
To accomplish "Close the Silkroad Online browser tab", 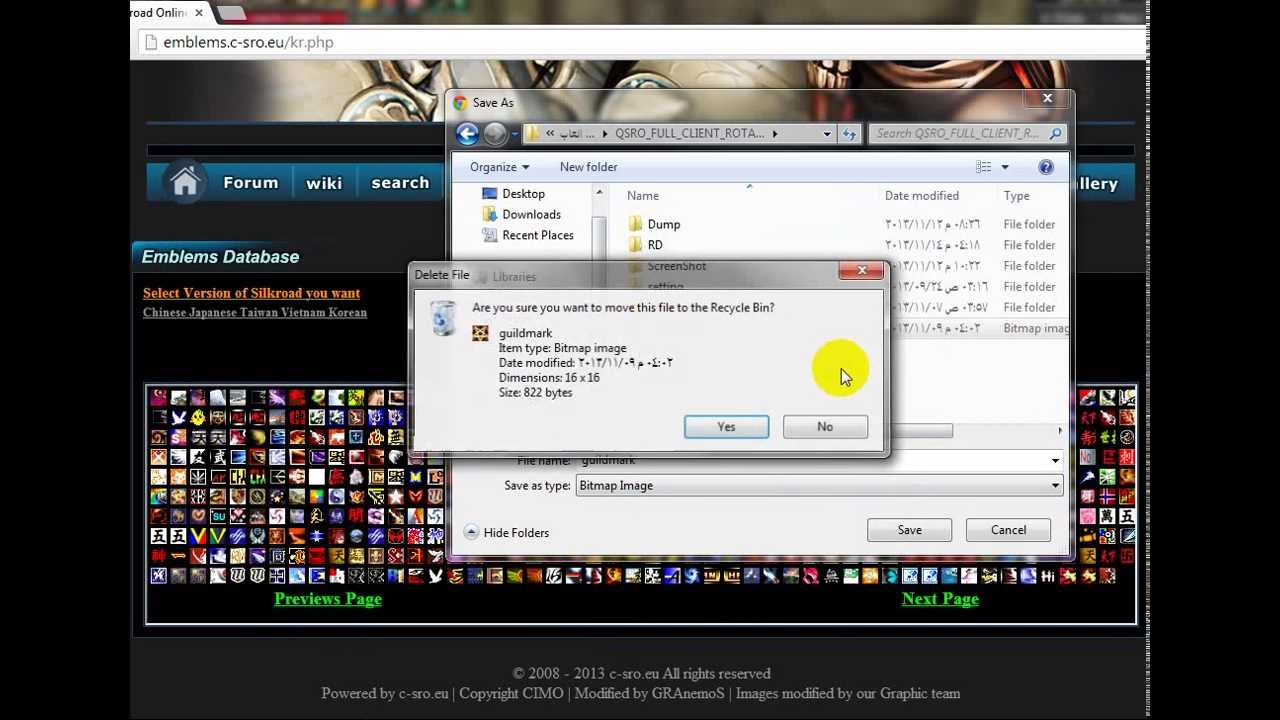I will coord(199,13).
